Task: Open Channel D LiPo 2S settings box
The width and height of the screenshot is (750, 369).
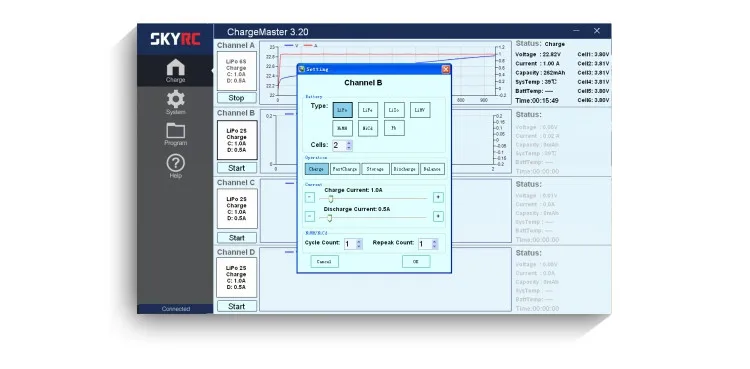Action: (236, 277)
